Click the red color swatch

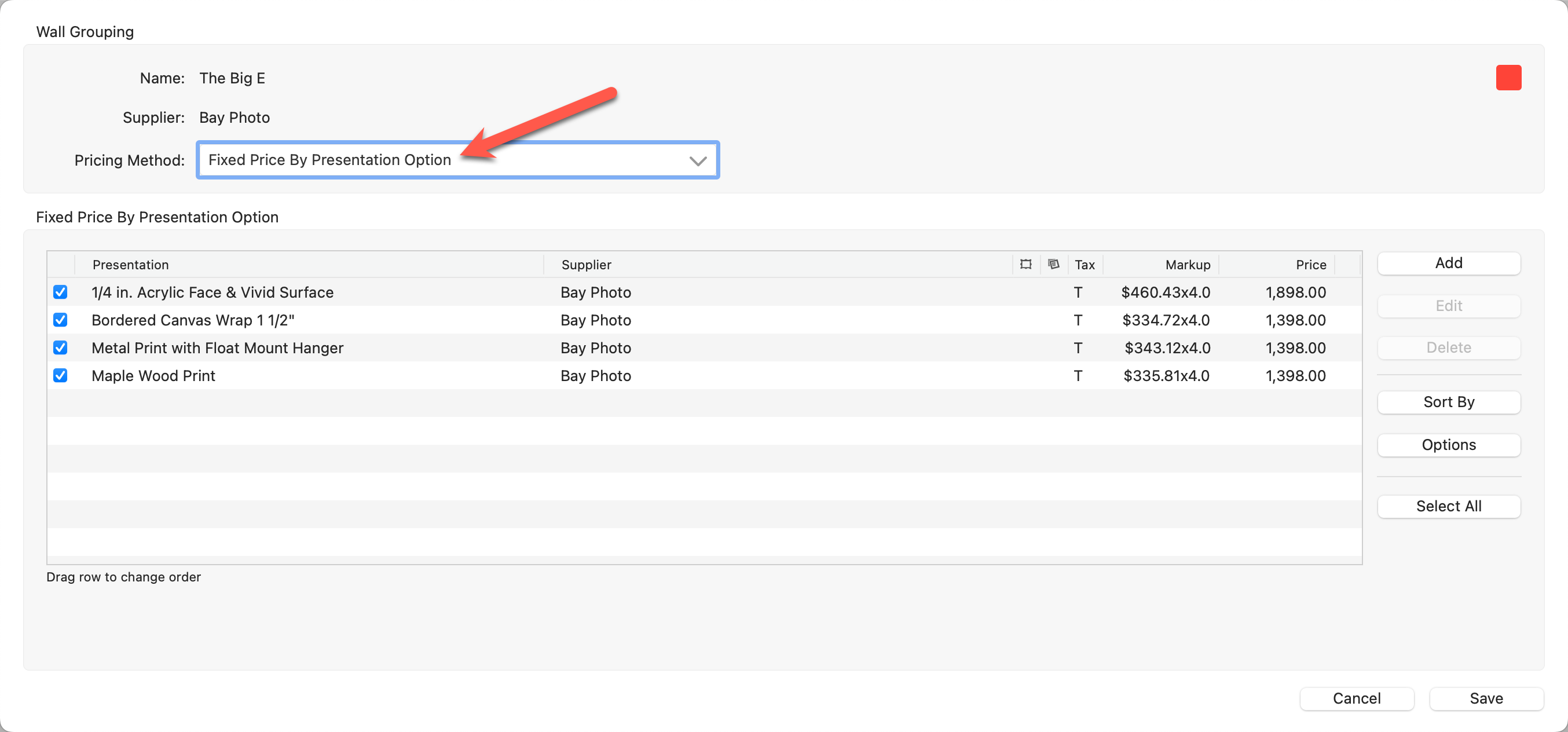(x=1508, y=78)
